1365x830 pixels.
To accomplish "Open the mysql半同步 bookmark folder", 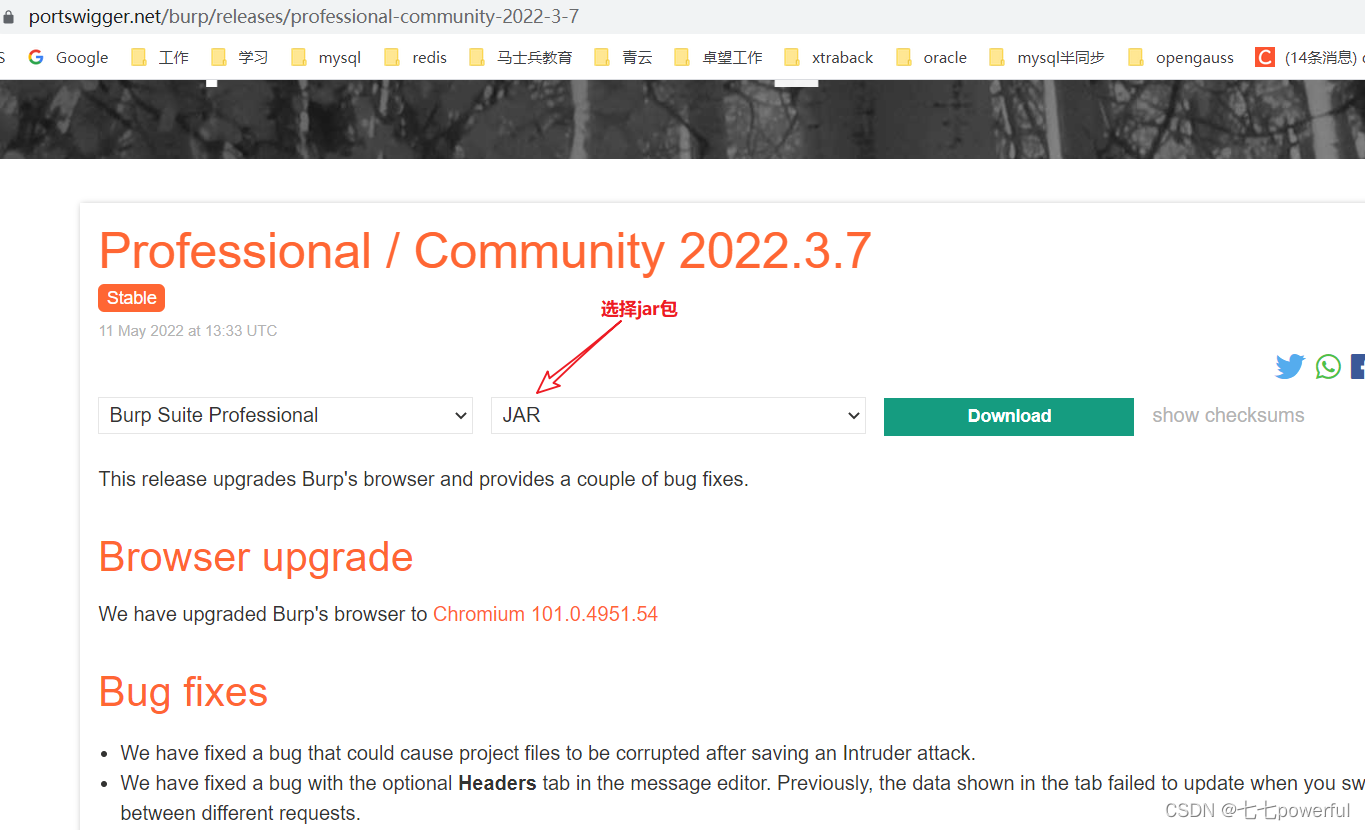I will 1047,57.
